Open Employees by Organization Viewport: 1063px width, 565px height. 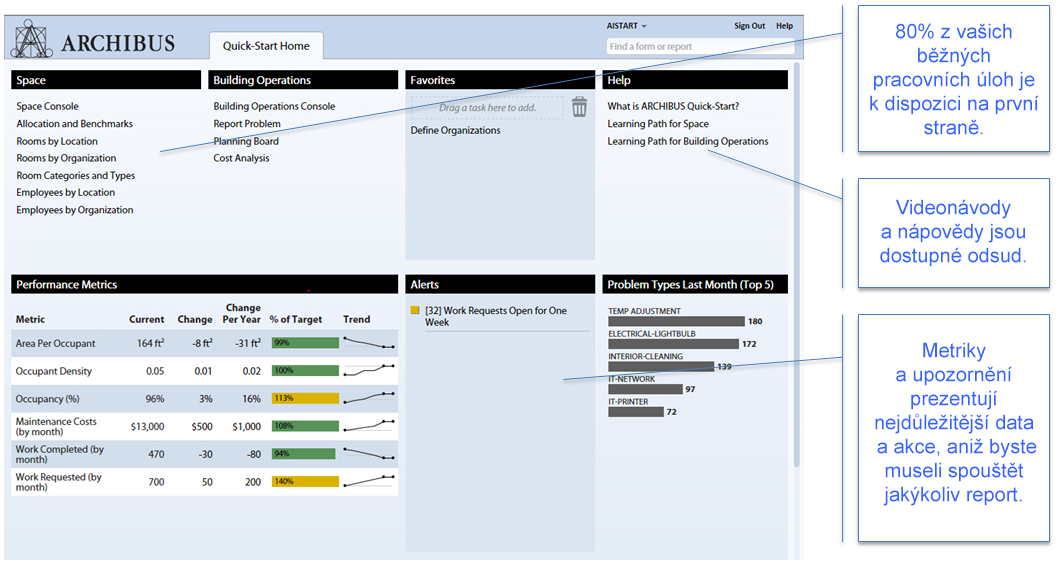click(75, 210)
